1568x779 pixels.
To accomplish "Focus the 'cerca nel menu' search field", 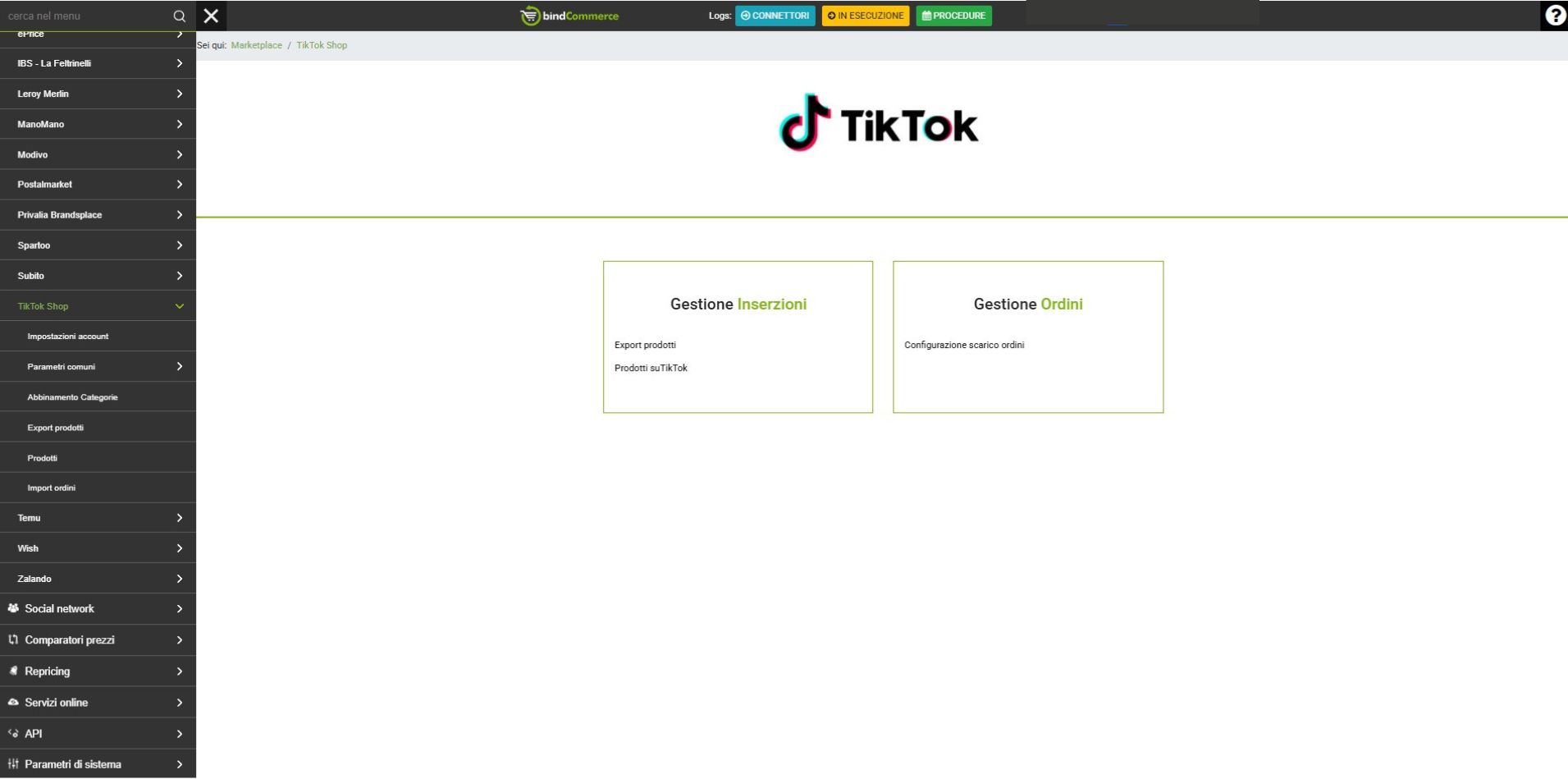I will coord(82,16).
